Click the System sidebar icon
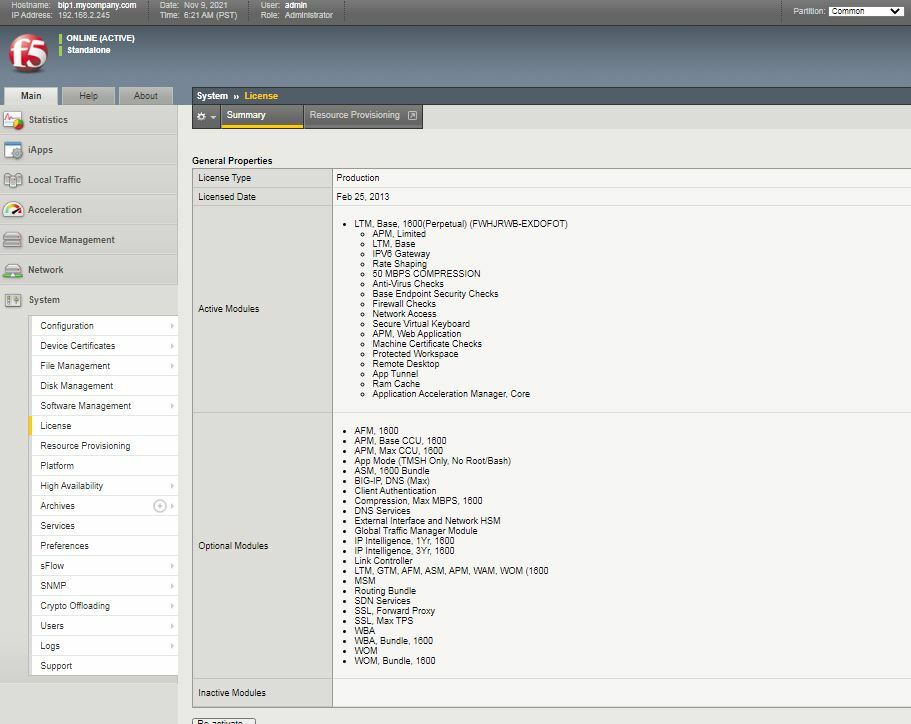The image size is (911, 724). pos(15,299)
